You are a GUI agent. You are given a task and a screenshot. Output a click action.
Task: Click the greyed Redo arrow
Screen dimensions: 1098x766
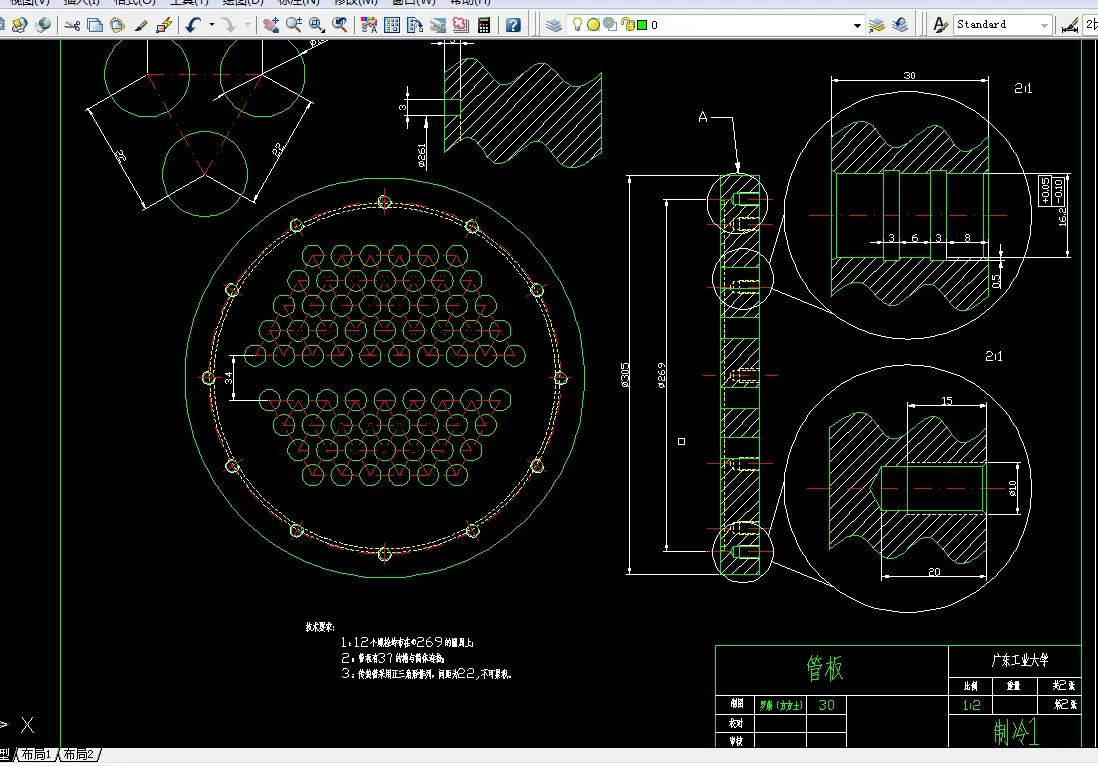(228, 25)
